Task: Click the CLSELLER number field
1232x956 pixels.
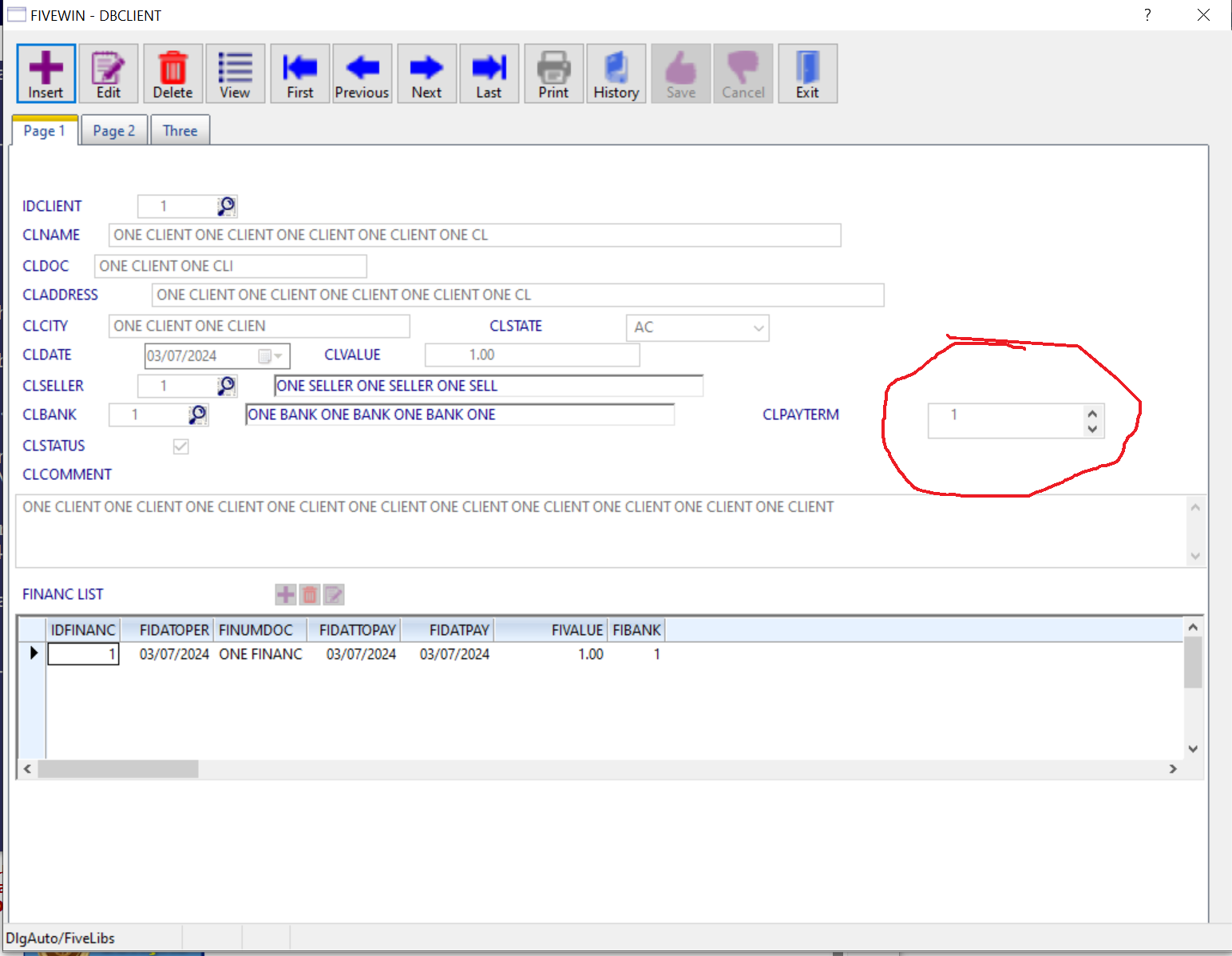Action: coord(176,387)
